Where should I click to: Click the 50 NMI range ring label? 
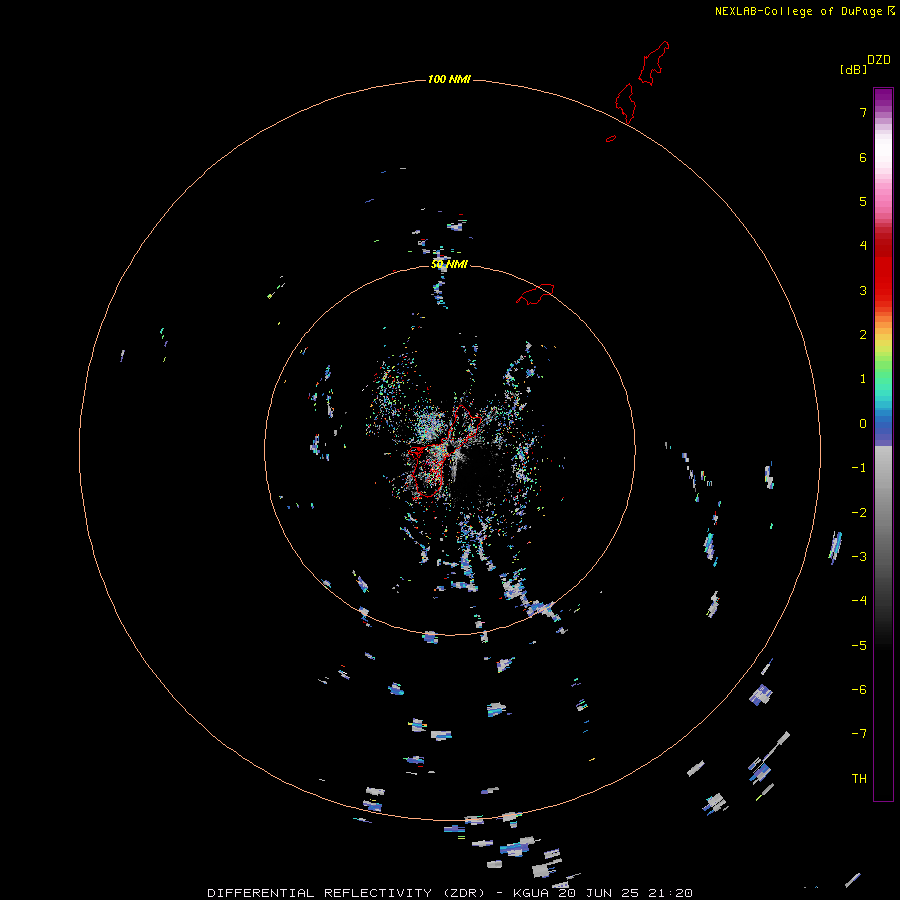coord(449,264)
